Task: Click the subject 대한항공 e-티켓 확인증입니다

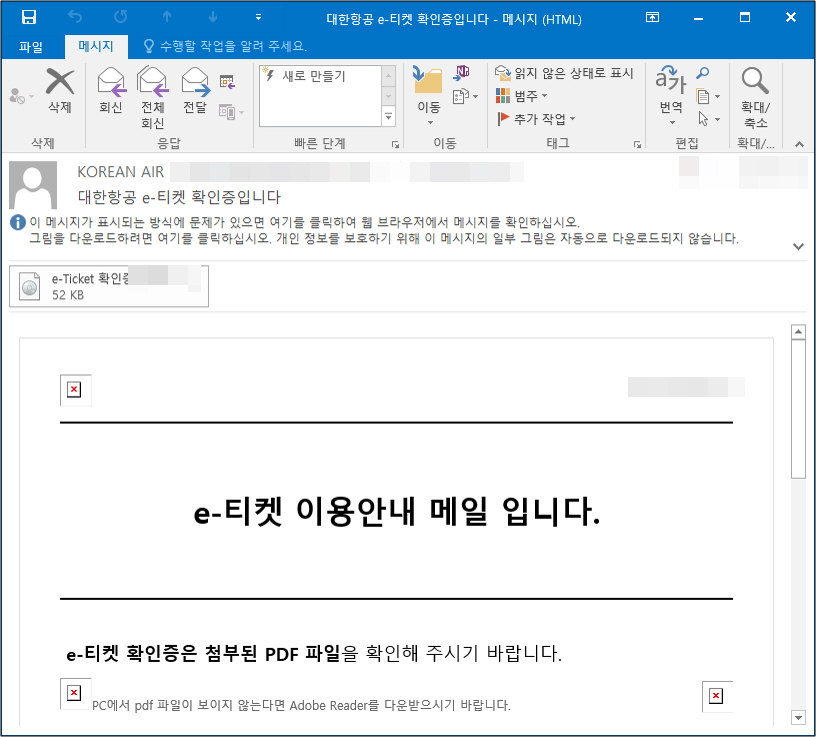Action: click(179, 197)
